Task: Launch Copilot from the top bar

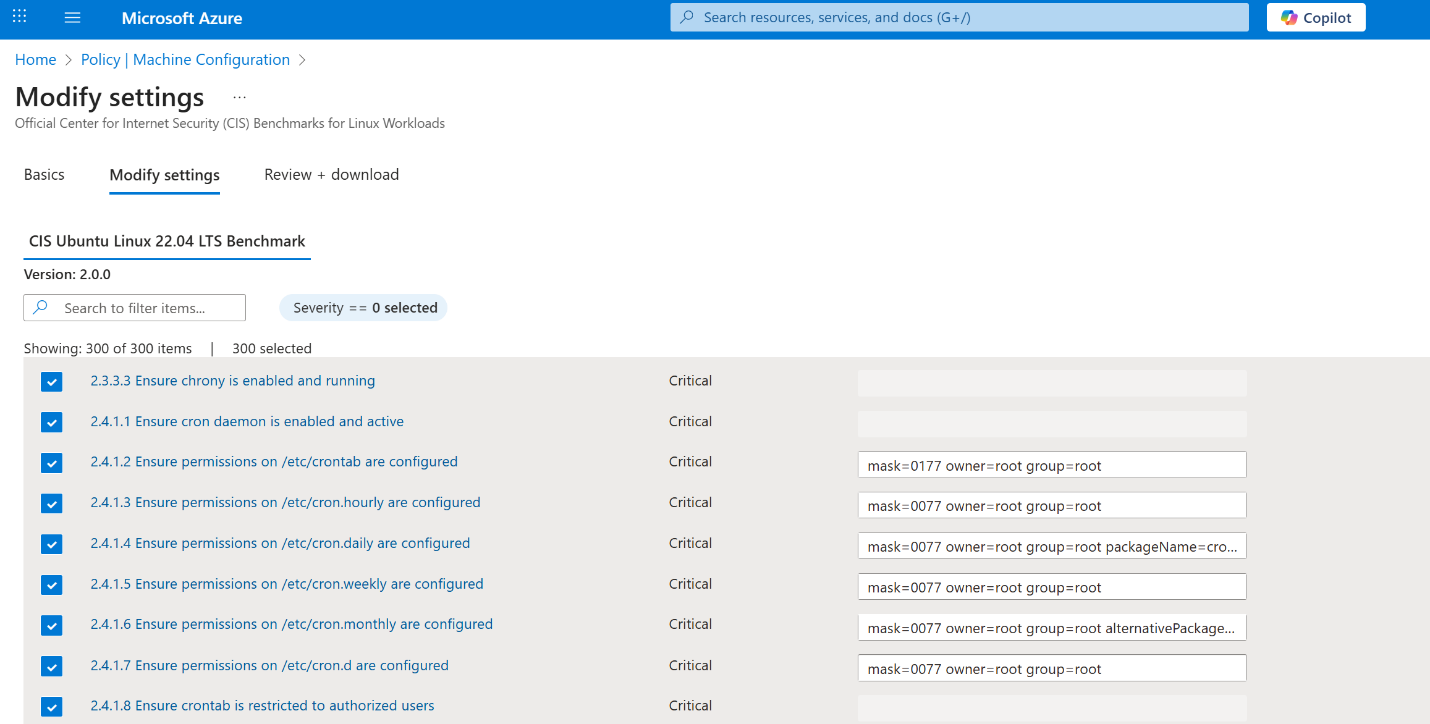Action: [x=1315, y=17]
